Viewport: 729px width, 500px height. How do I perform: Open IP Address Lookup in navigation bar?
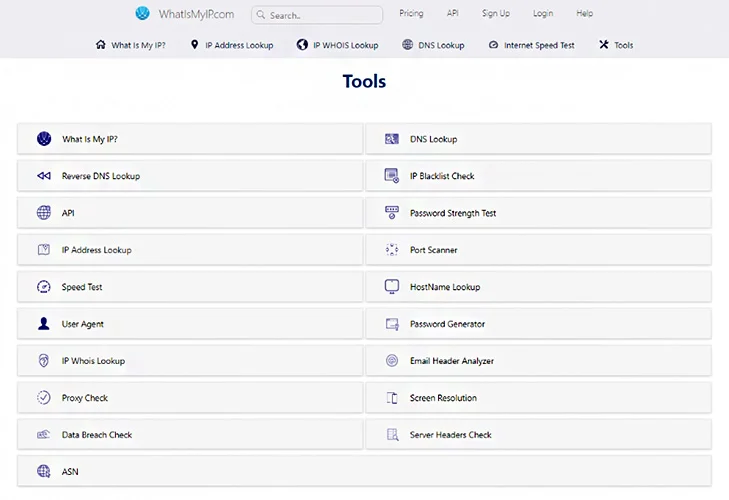pos(232,45)
